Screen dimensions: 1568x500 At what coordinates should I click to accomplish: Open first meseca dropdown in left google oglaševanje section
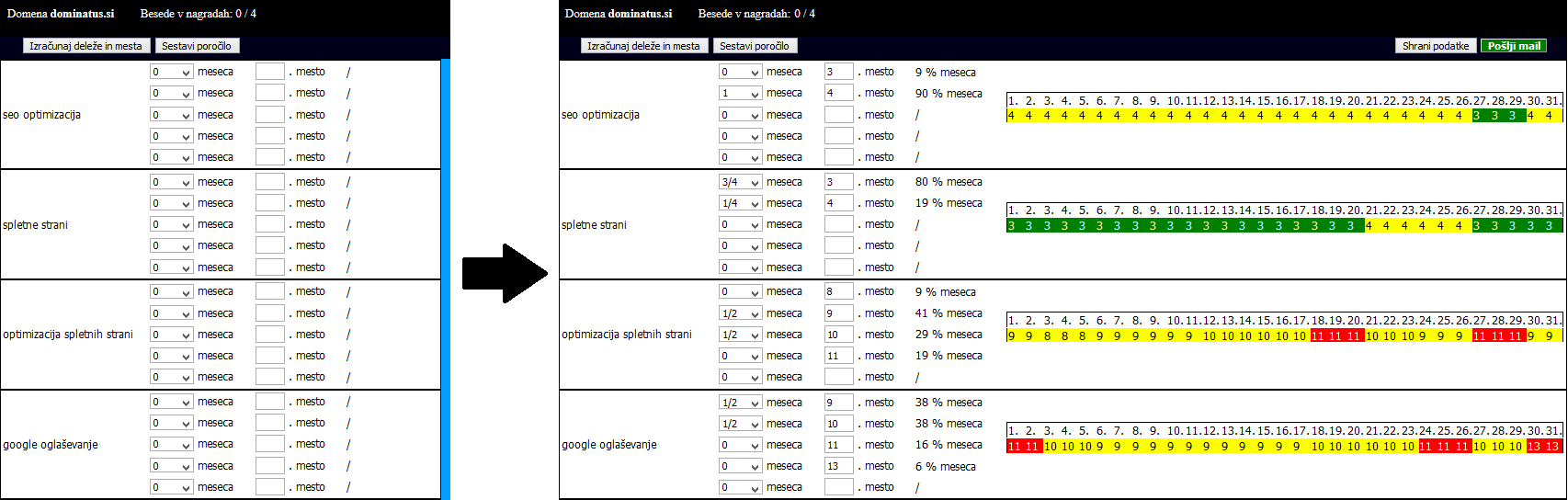pos(171,403)
